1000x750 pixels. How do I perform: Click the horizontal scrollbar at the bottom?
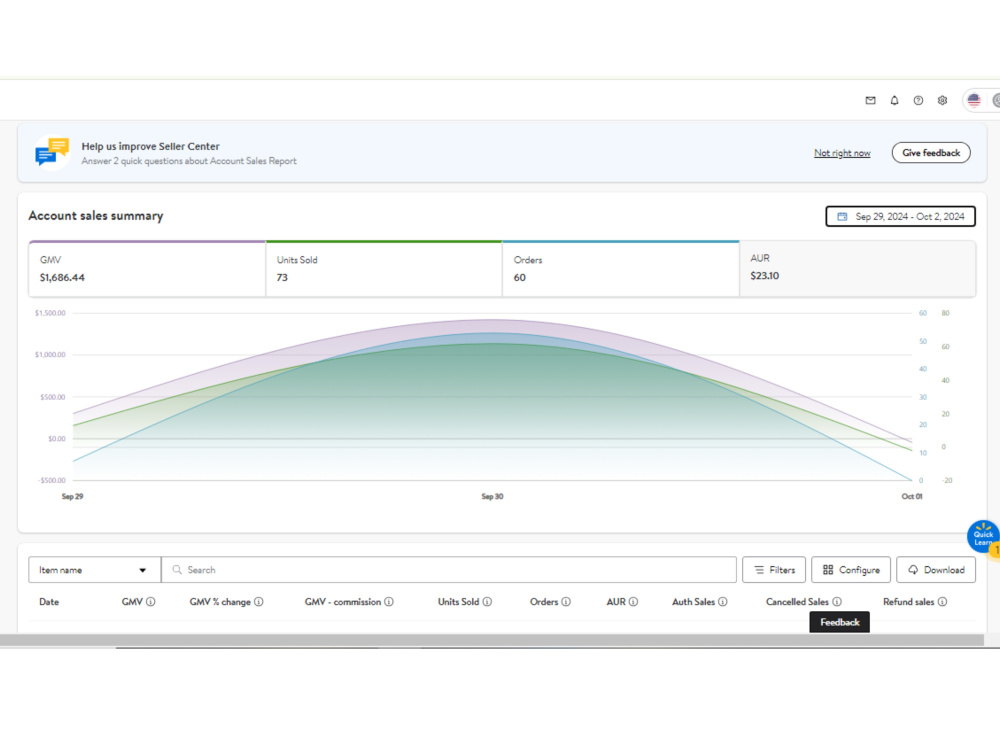[x=491, y=640]
